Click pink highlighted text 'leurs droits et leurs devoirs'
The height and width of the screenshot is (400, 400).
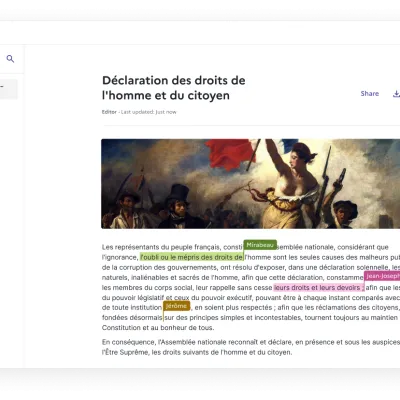click(x=317, y=287)
